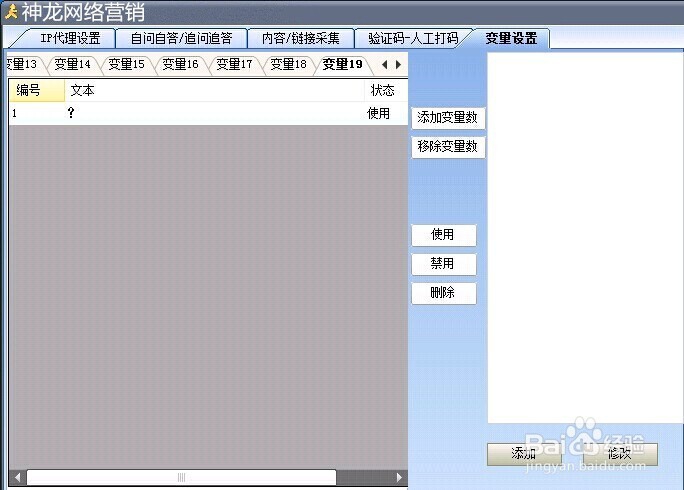The width and height of the screenshot is (684, 490).
Task: Select the 变量13 sub-tab
Action: click(24, 65)
